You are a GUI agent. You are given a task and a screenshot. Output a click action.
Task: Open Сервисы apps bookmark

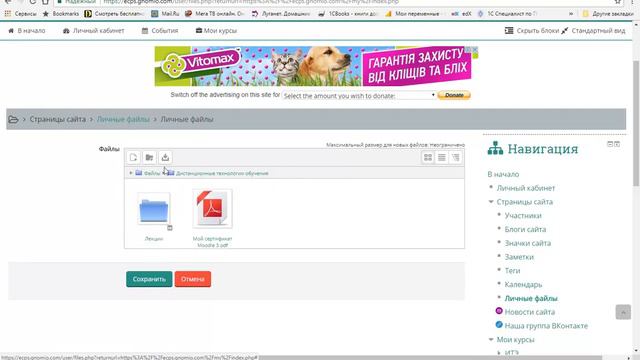pyautogui.click(x=20, y=13)
